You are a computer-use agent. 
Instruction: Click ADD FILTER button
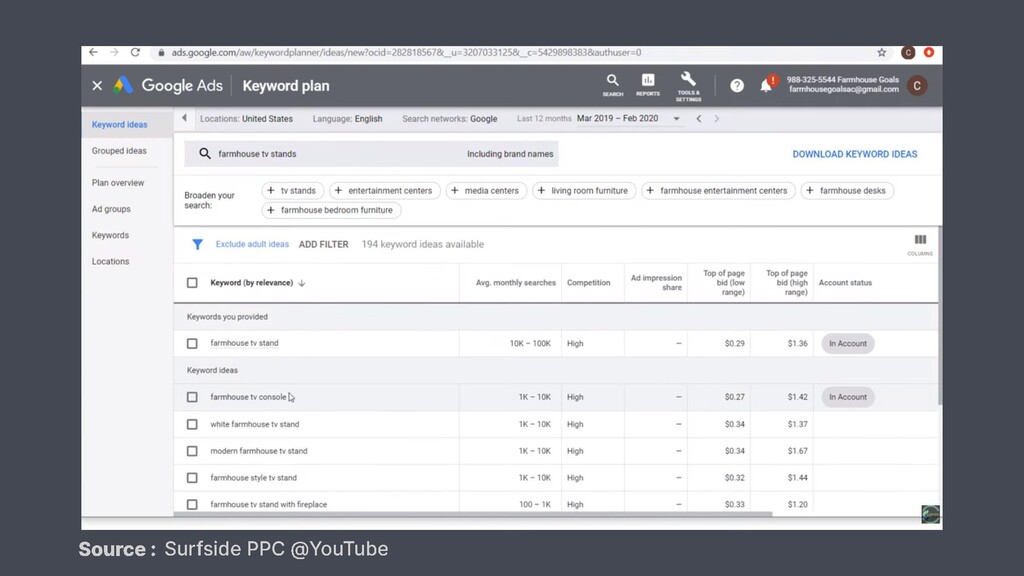(323, 244)
